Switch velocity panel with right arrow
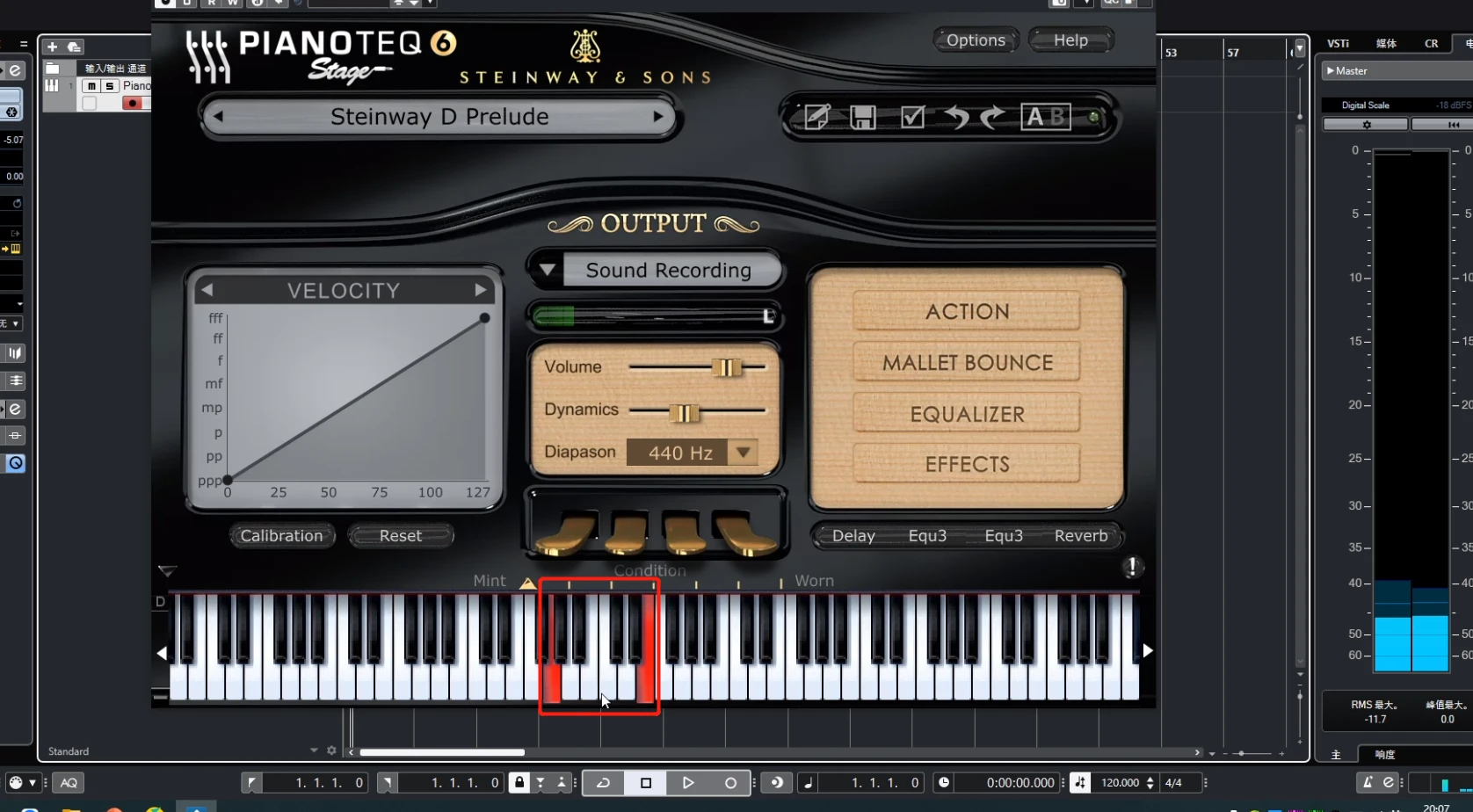This screenshot has height=812, width=1473. tap(481, 290)
